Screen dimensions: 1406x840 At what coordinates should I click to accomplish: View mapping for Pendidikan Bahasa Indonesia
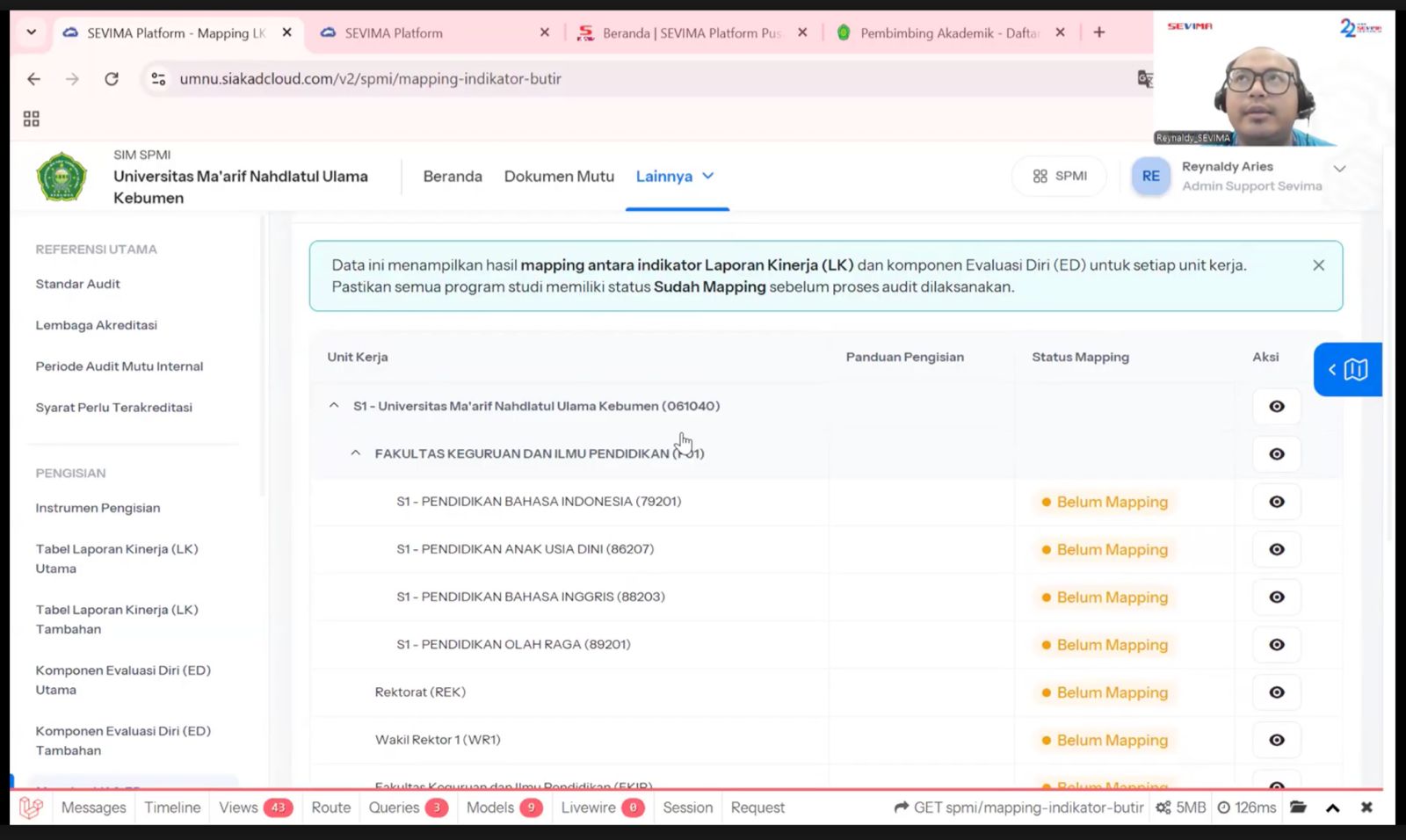[x=1277, y=502]
